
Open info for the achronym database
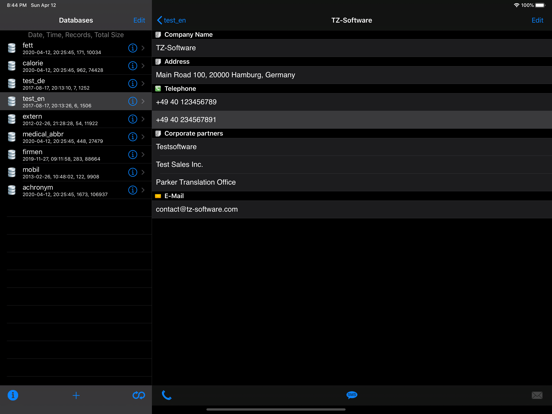pos(132,190)
